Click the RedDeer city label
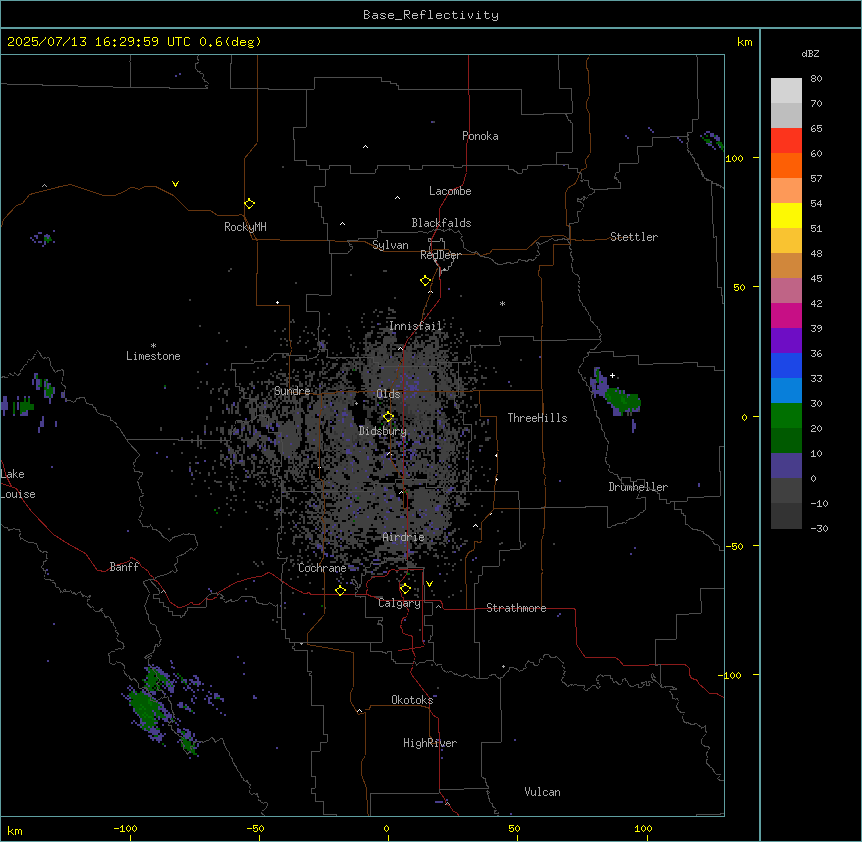 (440, 255)
